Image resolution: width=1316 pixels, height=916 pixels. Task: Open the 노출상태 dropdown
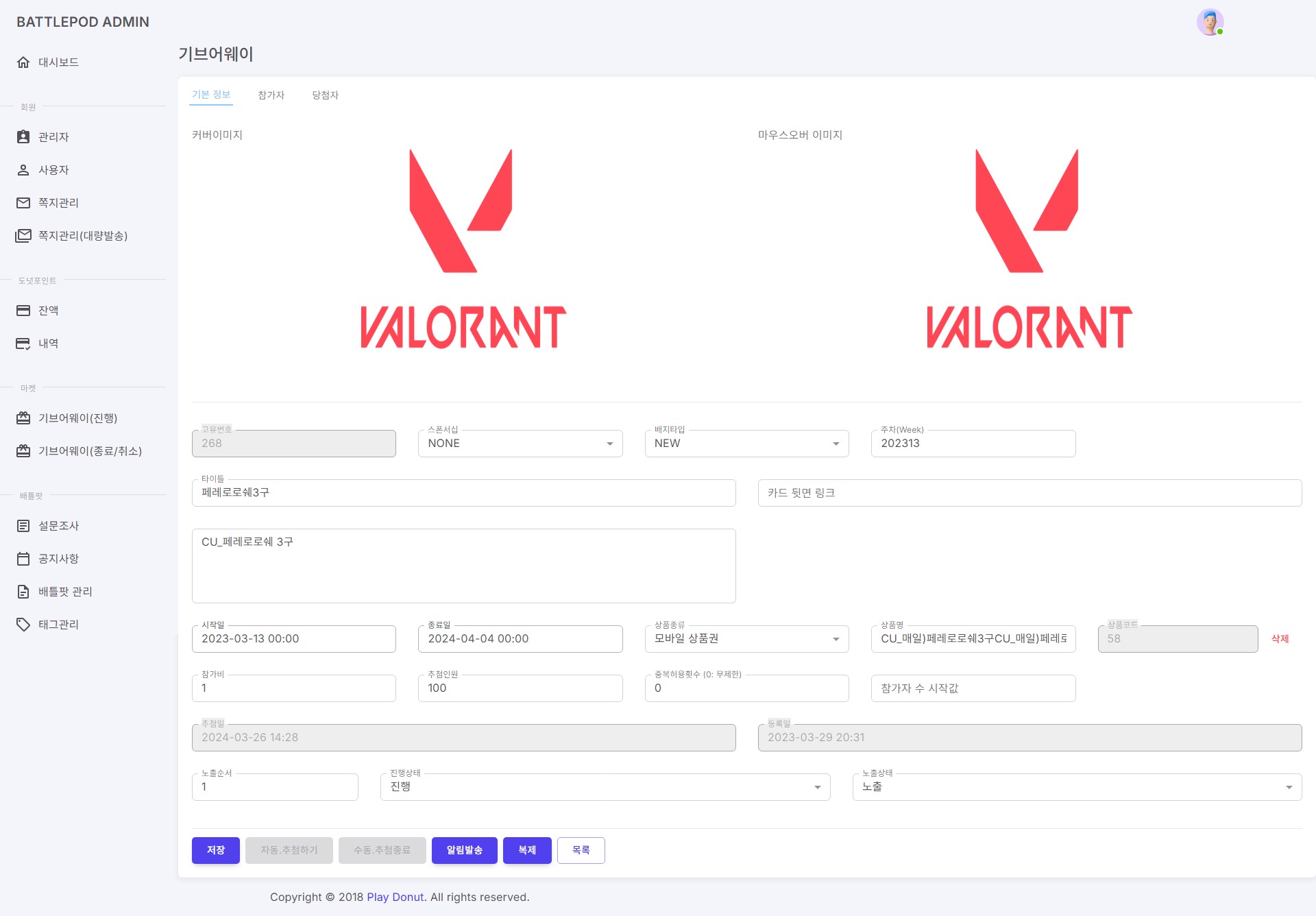(1077, 787)
